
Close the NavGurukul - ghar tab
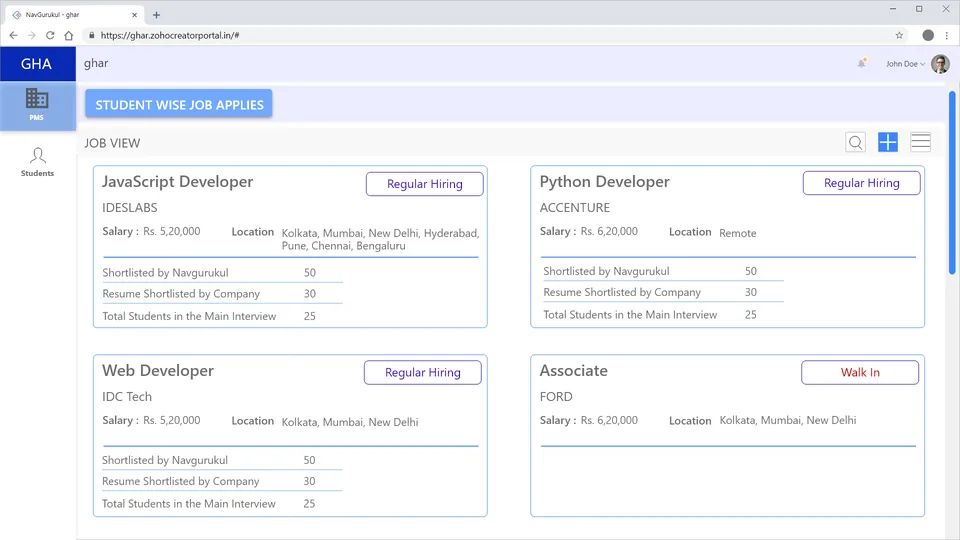135,15
